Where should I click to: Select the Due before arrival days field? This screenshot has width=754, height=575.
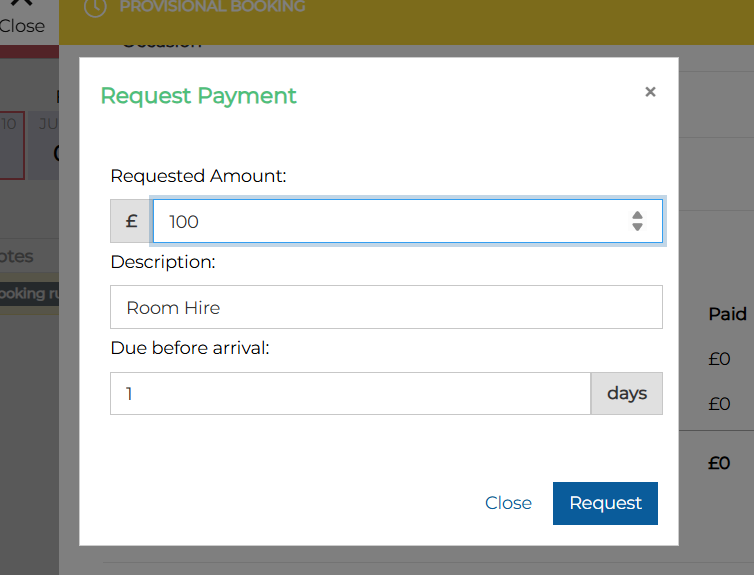click(x=350, y=394)
